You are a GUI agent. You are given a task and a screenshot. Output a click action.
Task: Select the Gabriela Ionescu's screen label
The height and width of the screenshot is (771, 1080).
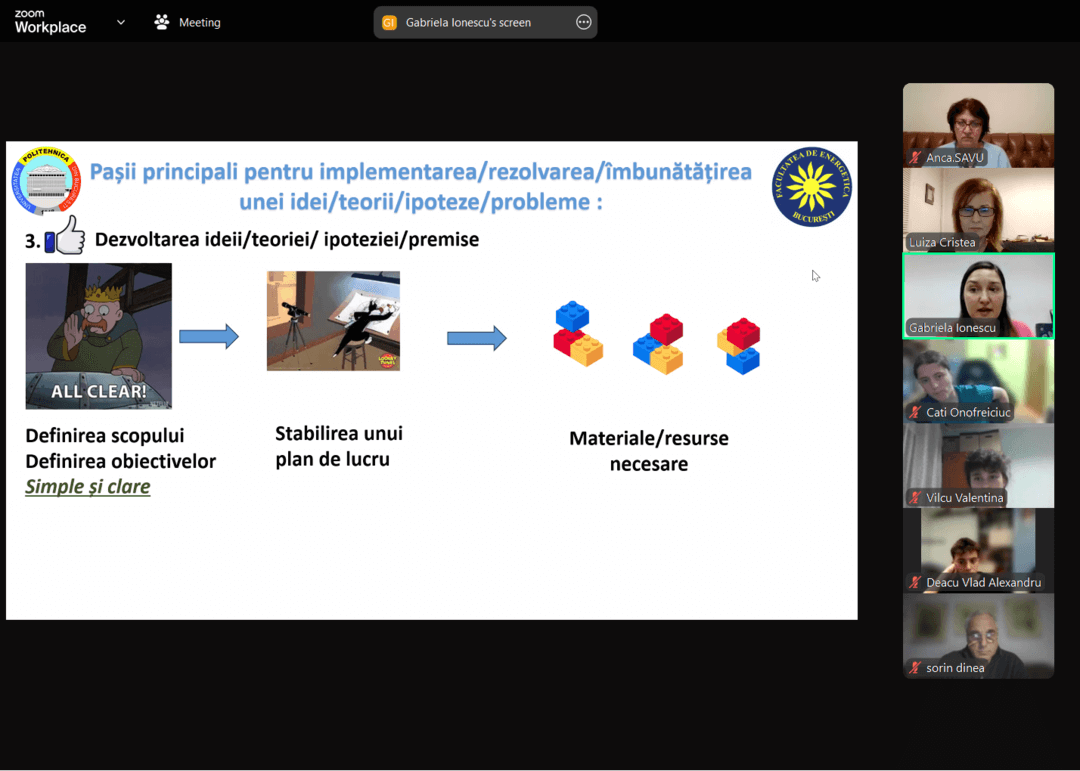(x=468, y=22)
